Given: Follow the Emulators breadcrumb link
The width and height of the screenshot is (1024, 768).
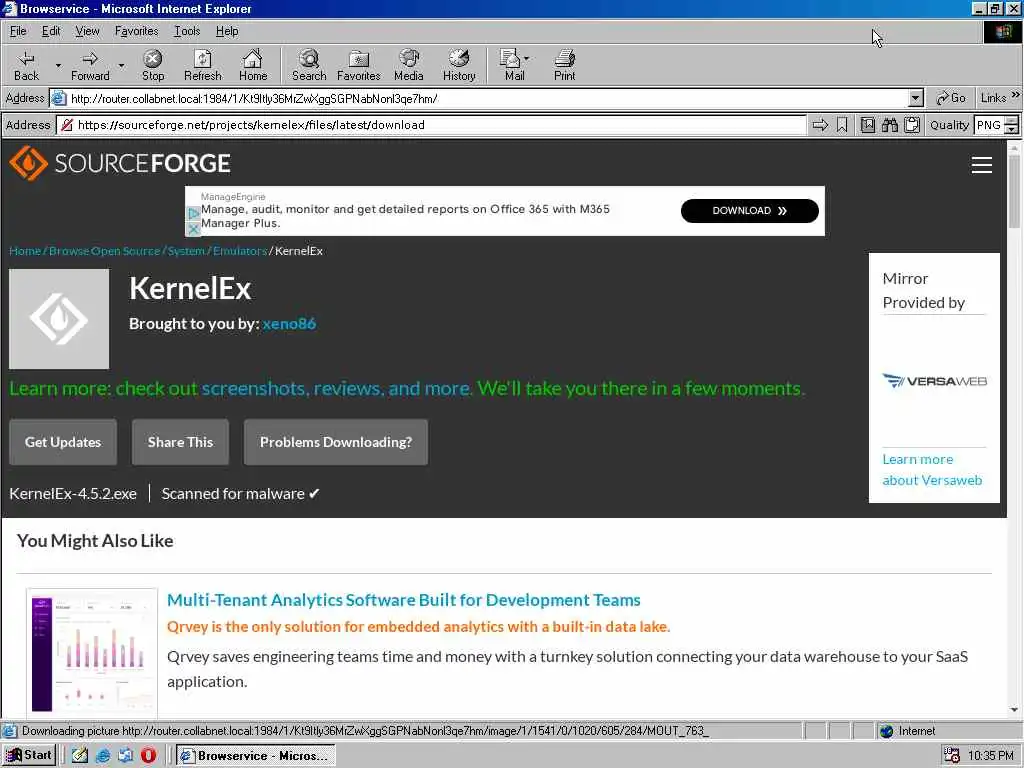Looking at the screenshot, I should (240, 251).
